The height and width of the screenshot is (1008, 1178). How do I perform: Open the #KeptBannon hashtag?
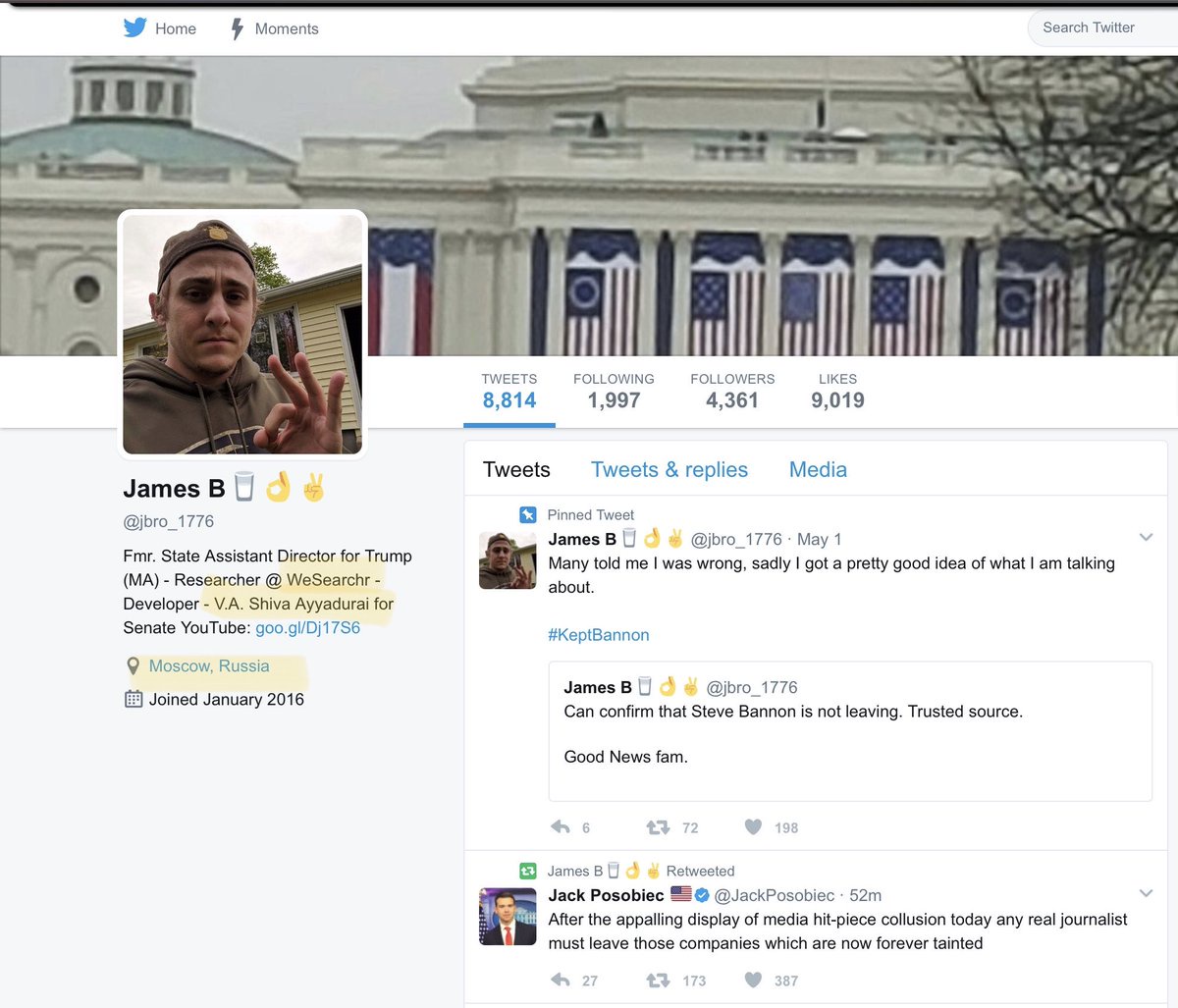(x=599, y=635)
